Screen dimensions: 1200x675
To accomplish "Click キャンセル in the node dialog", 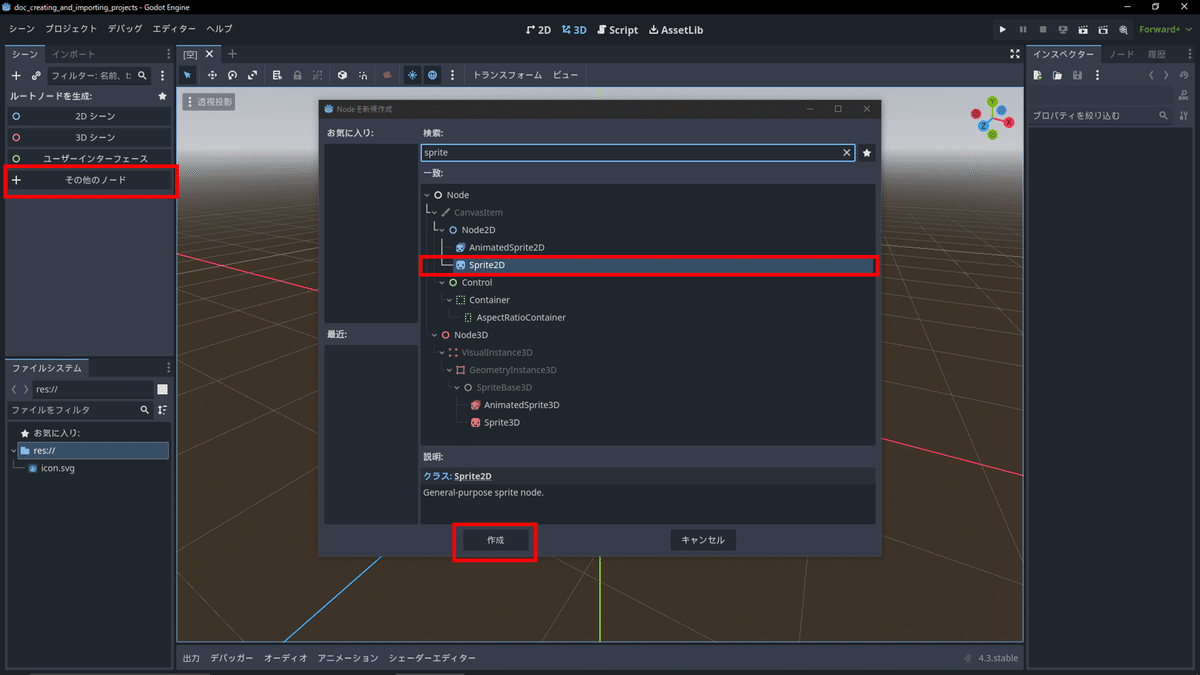I will (x=703, y=540).
